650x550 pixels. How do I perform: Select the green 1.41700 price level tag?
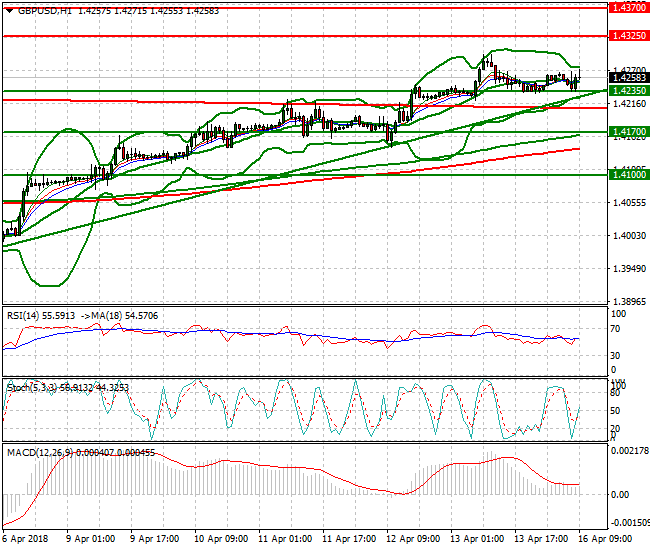point(628,131)
